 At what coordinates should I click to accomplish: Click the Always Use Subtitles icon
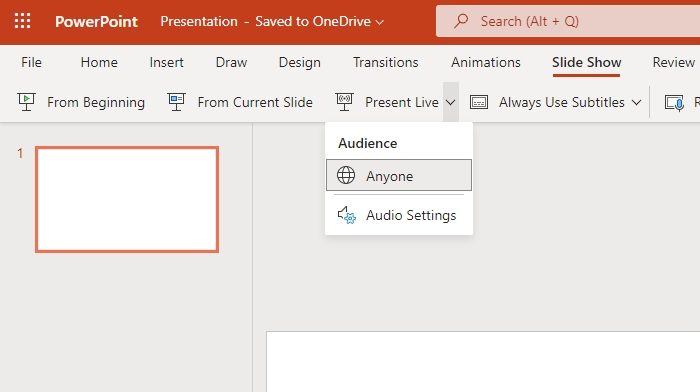[x=479, y=102]
